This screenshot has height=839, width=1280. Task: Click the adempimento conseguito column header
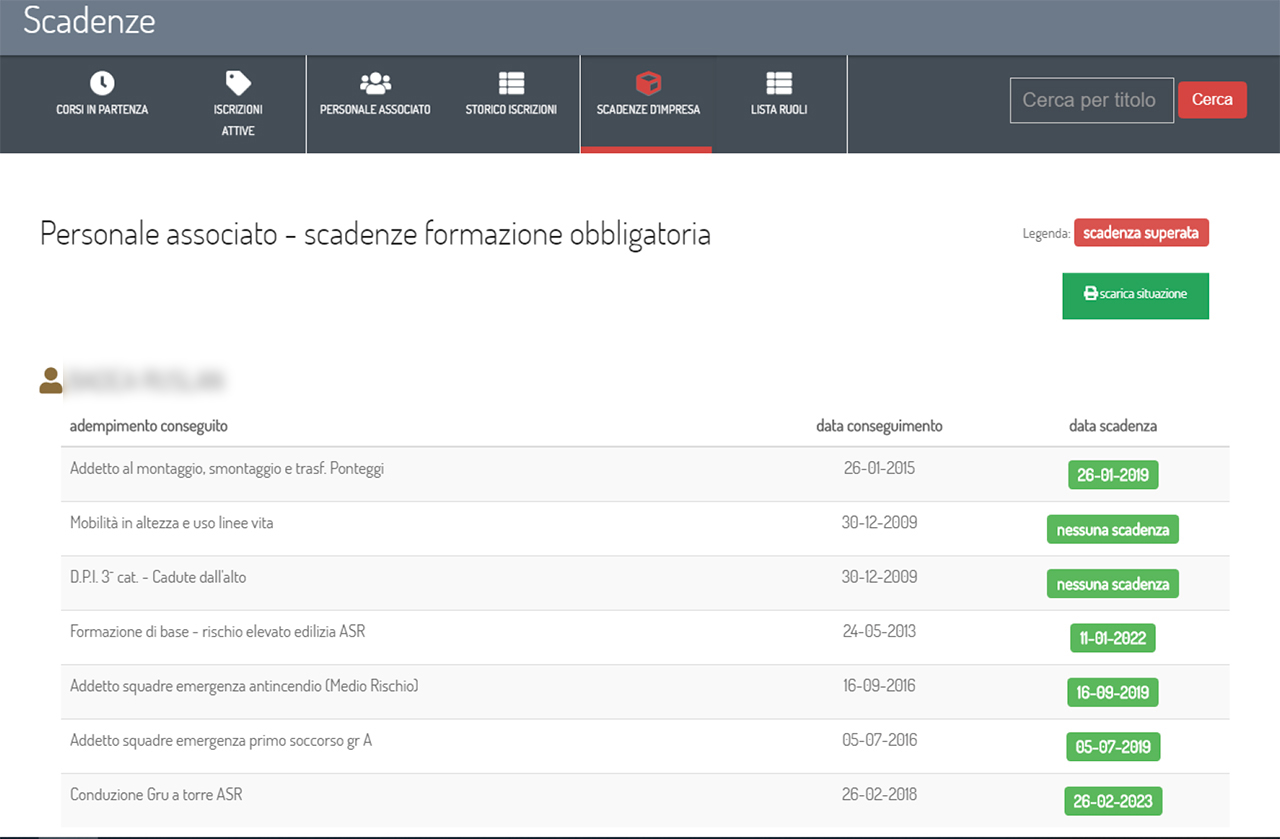149,426
